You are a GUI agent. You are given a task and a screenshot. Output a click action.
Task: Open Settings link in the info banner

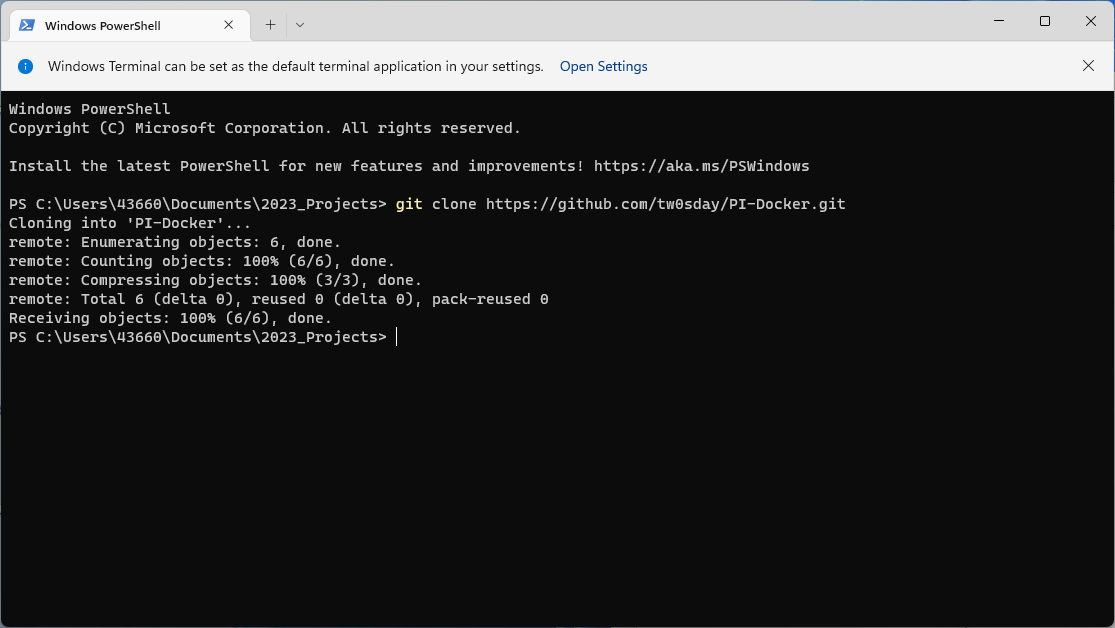point(603,66)
